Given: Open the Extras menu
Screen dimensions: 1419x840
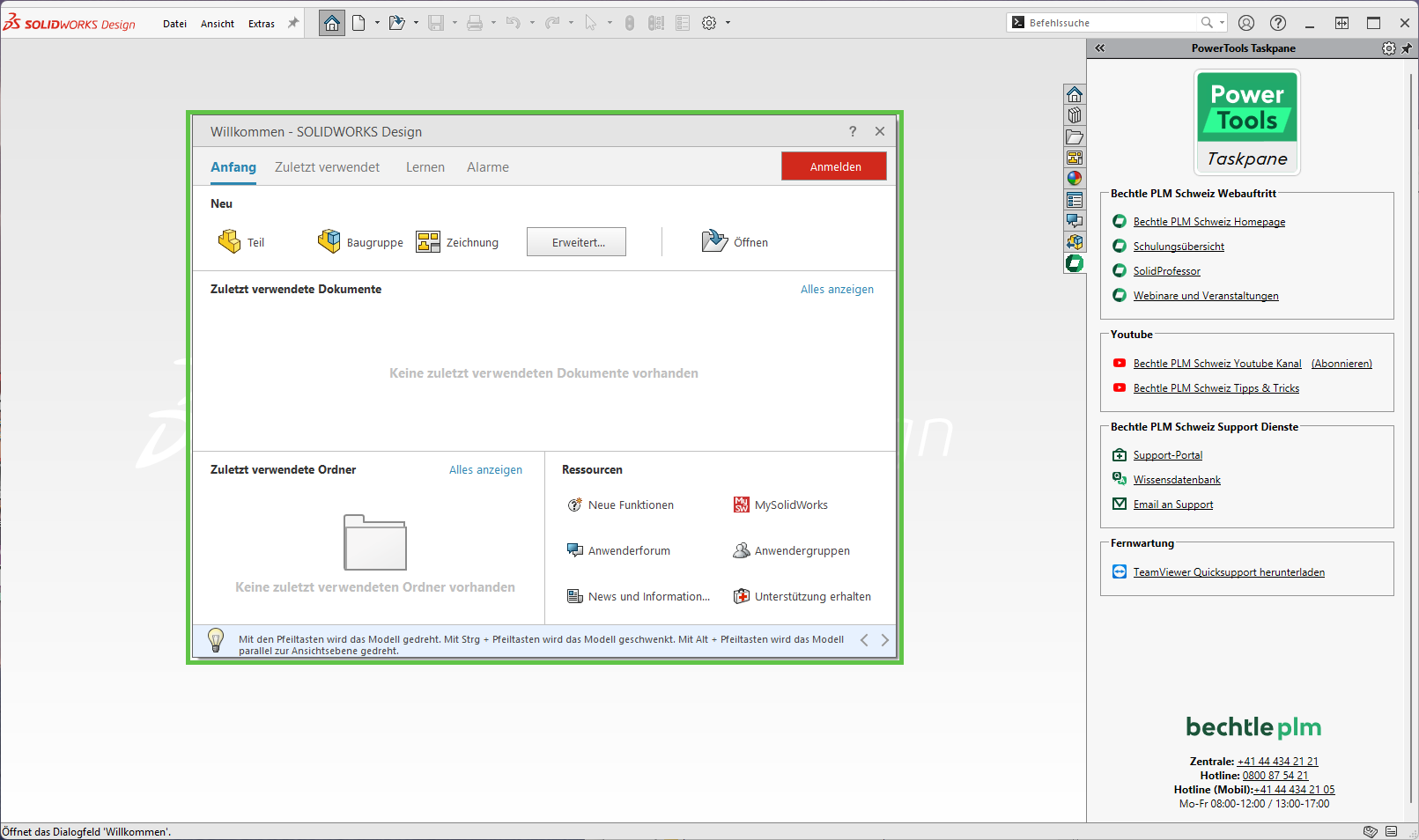Looking at the screenshot, I should [261, 24].
